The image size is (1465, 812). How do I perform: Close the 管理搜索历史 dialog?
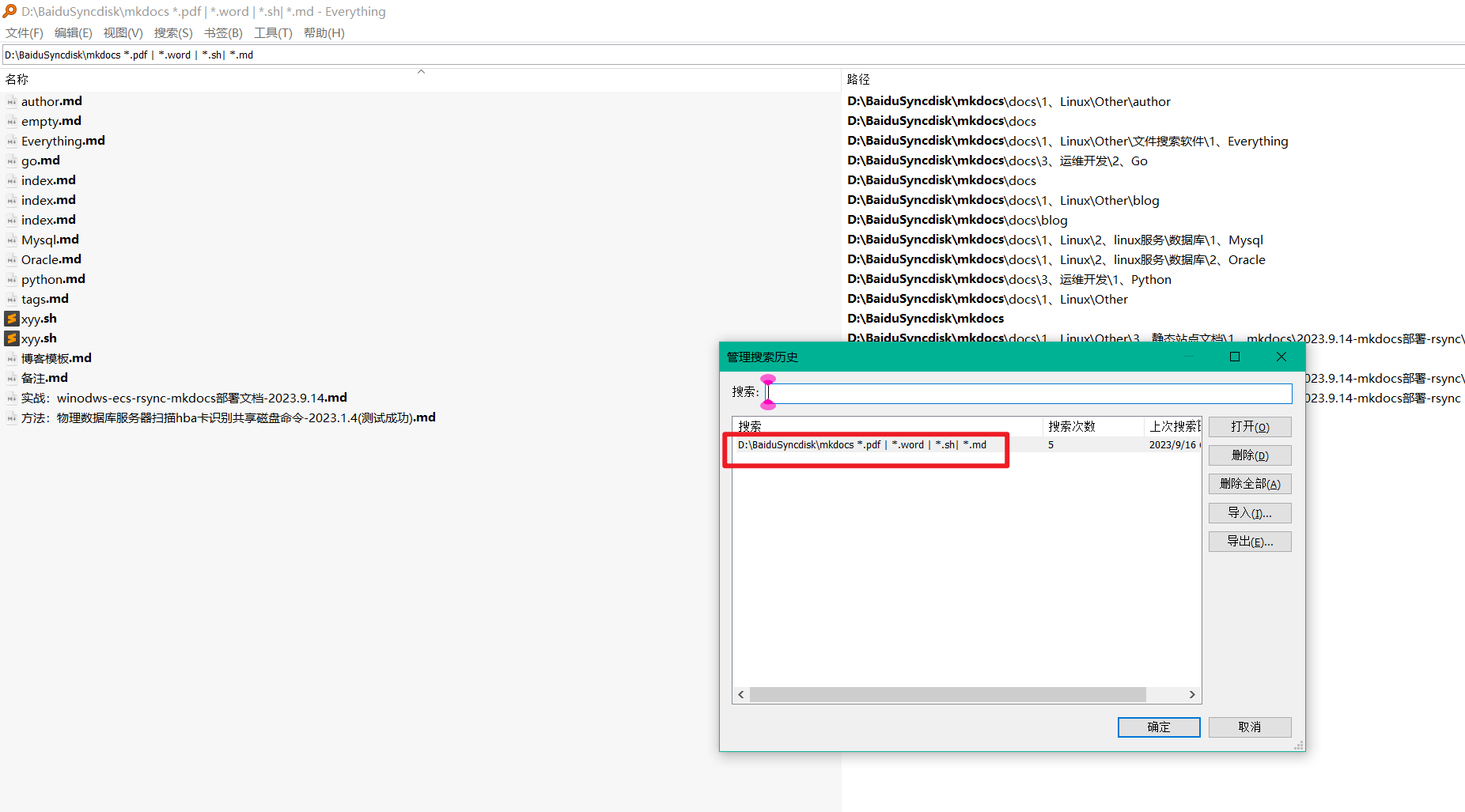[1281, 357]
